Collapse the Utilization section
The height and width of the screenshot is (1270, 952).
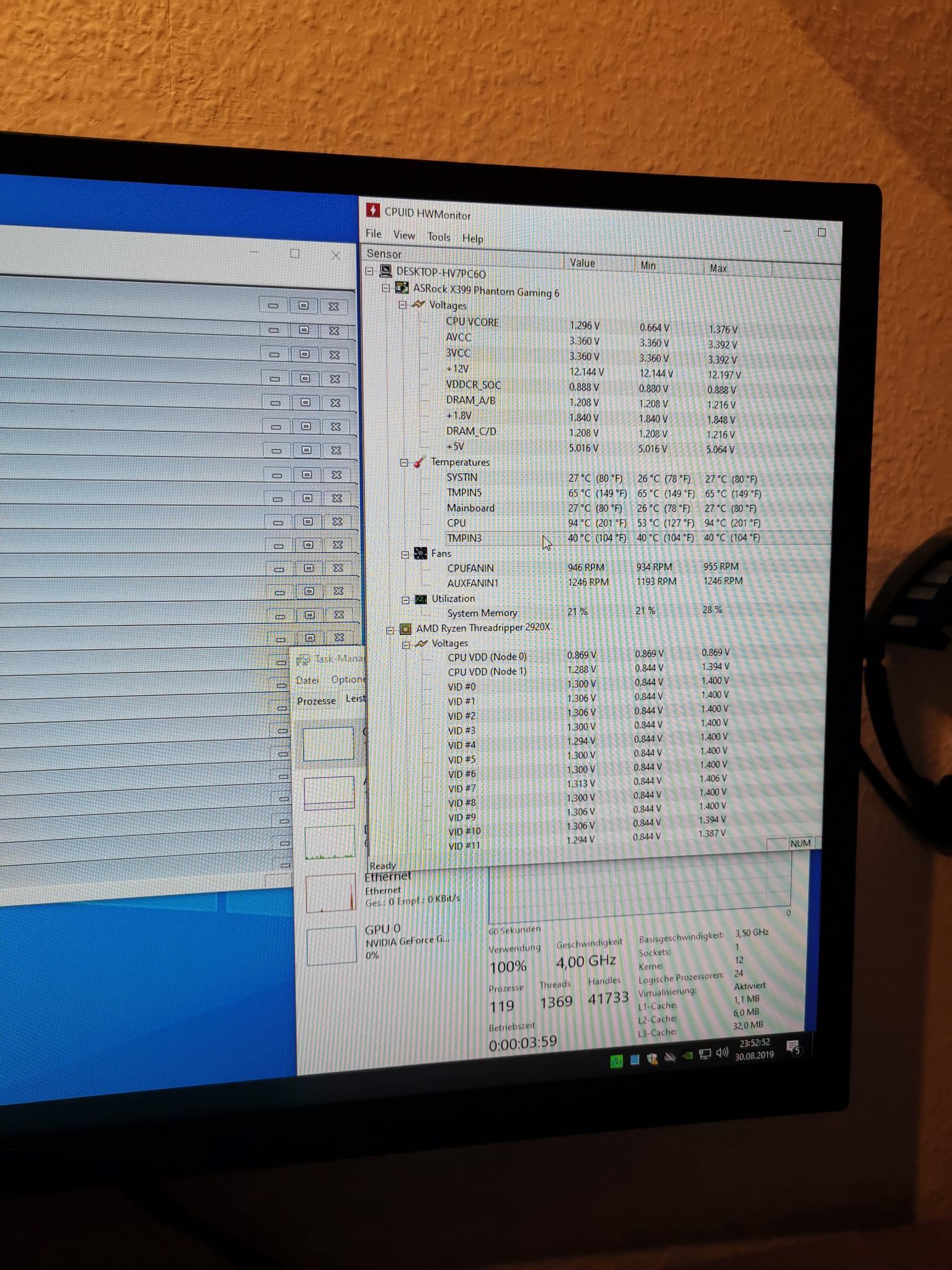(405, 600)
